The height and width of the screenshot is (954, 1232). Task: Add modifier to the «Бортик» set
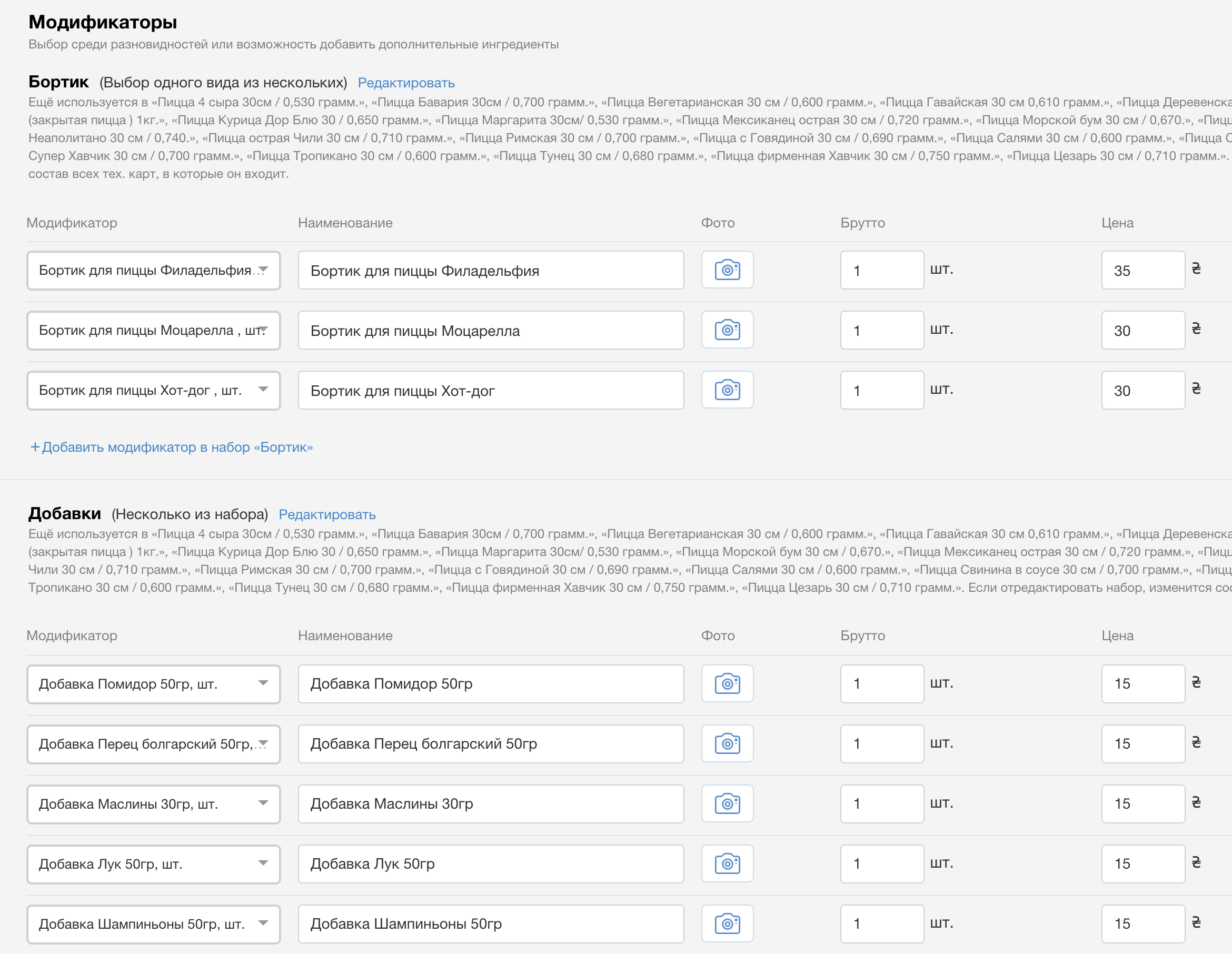[x=172, y=447]
